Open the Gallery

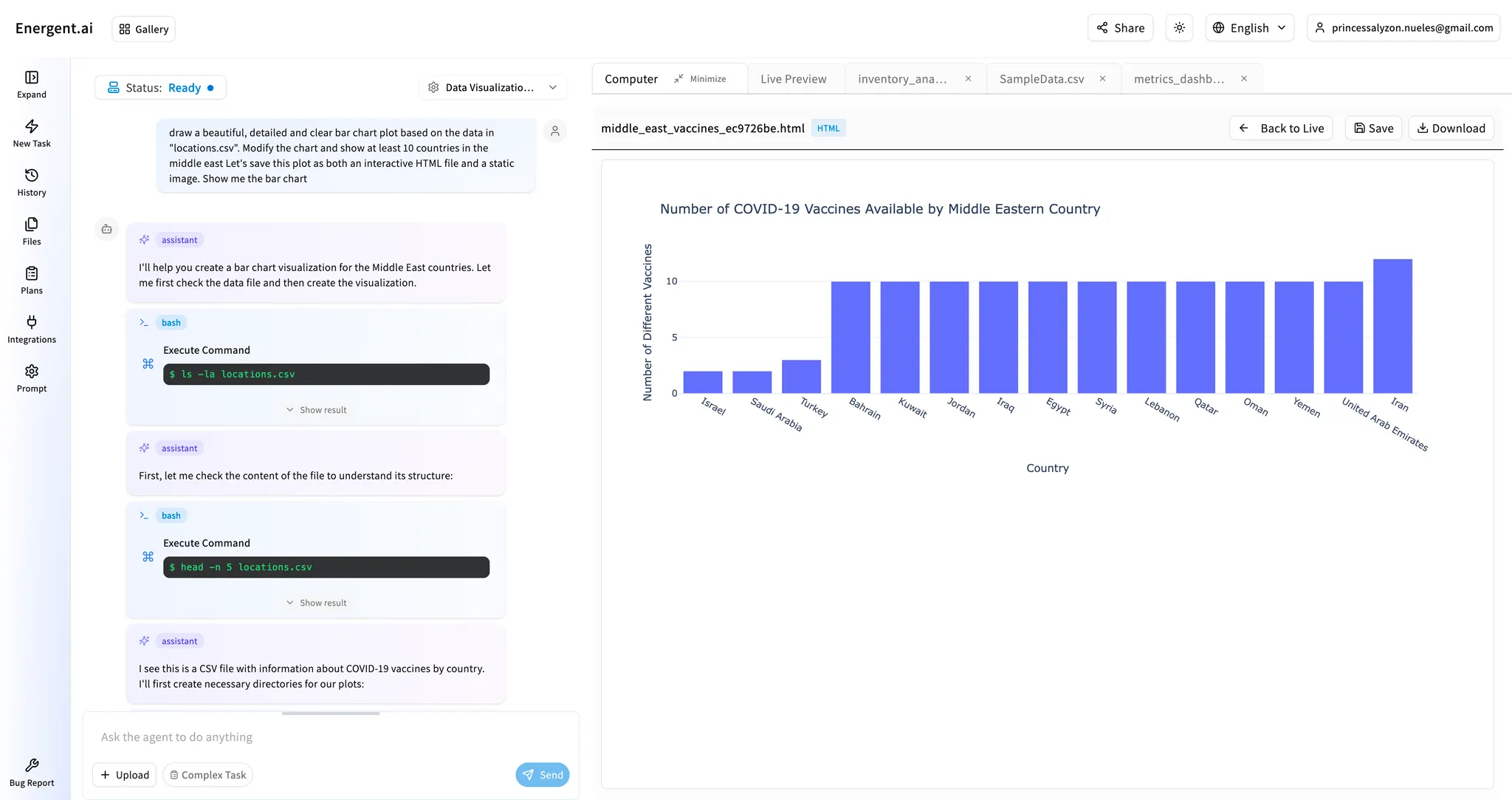pos(143,29)
